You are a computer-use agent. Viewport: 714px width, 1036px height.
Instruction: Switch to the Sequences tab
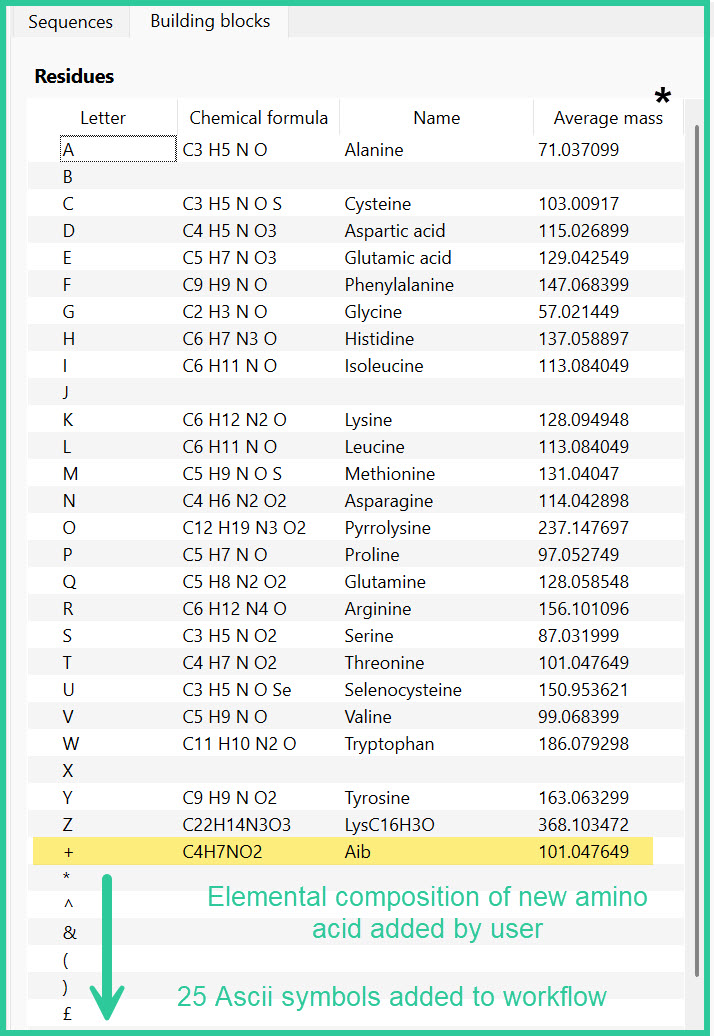click(x=71, y=22)
